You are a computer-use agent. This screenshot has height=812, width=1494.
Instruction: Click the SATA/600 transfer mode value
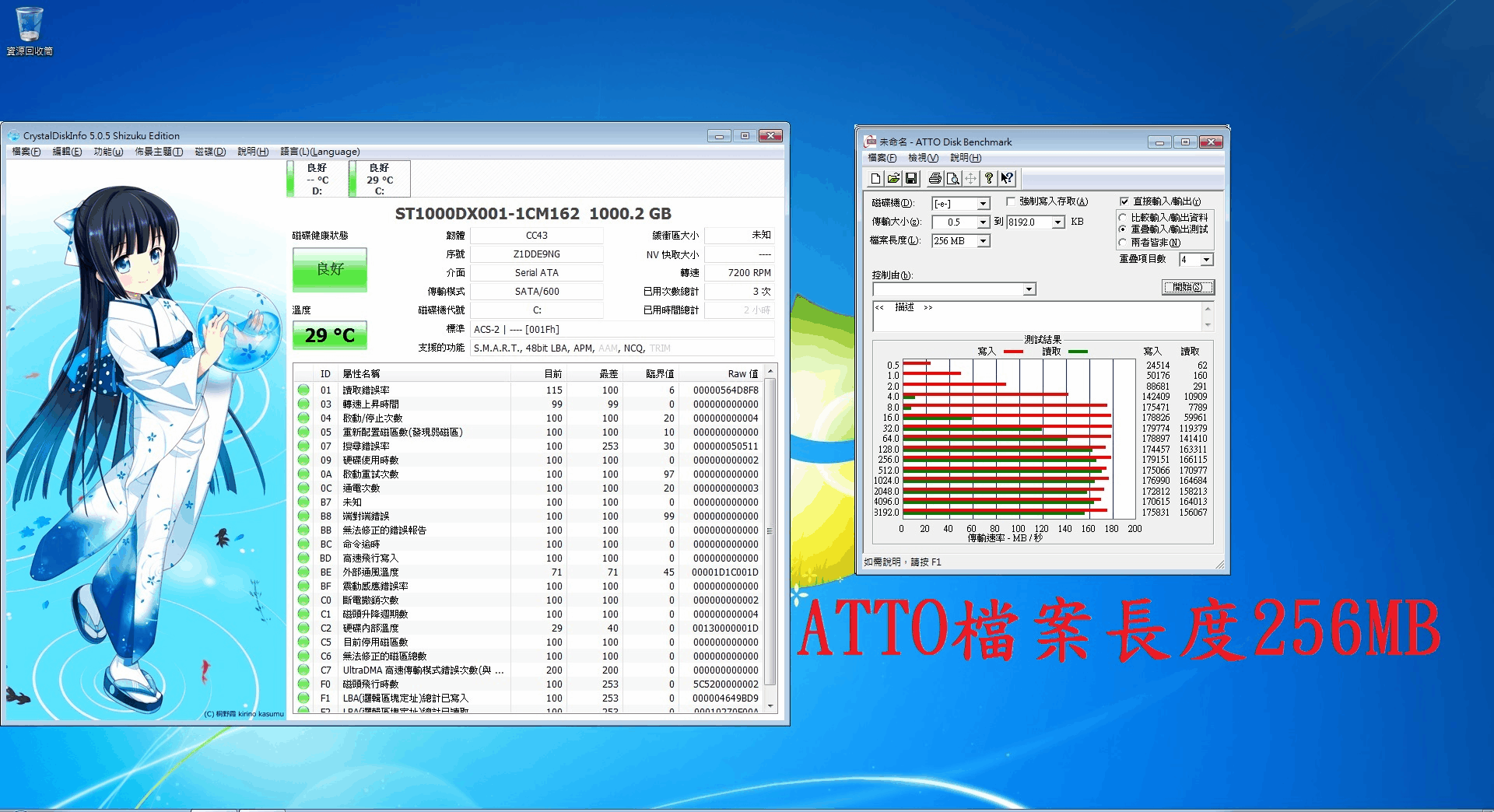click(537, 292)
